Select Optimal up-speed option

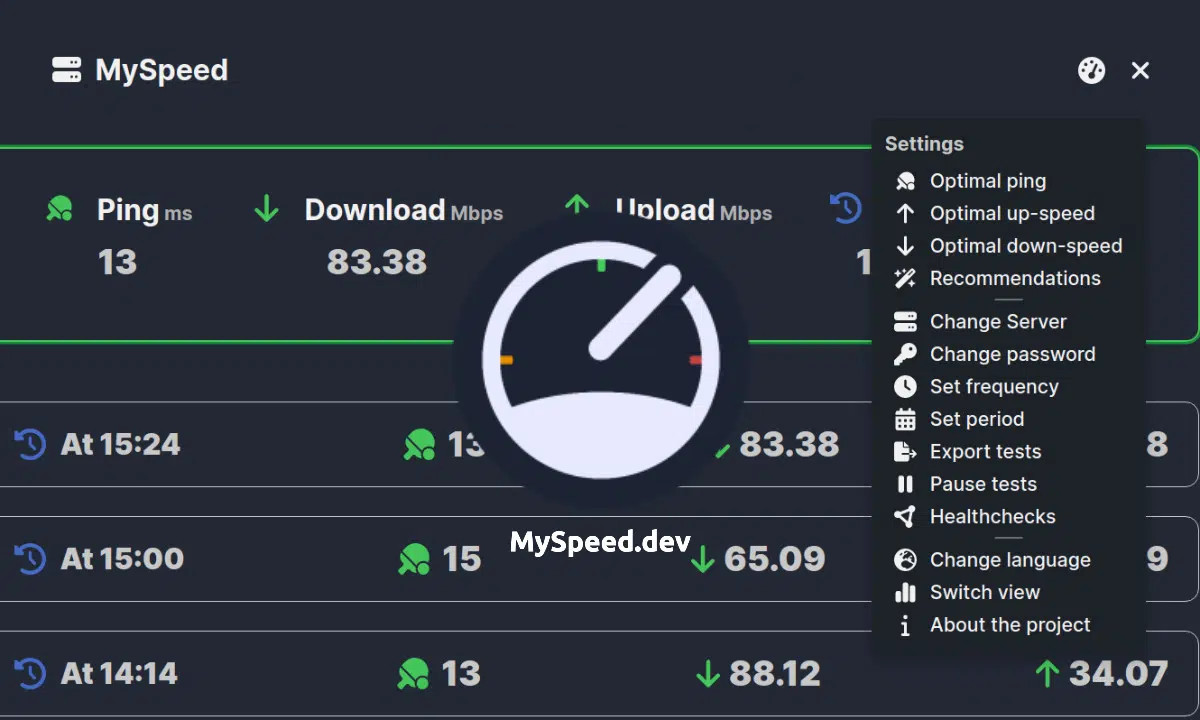1011,213
